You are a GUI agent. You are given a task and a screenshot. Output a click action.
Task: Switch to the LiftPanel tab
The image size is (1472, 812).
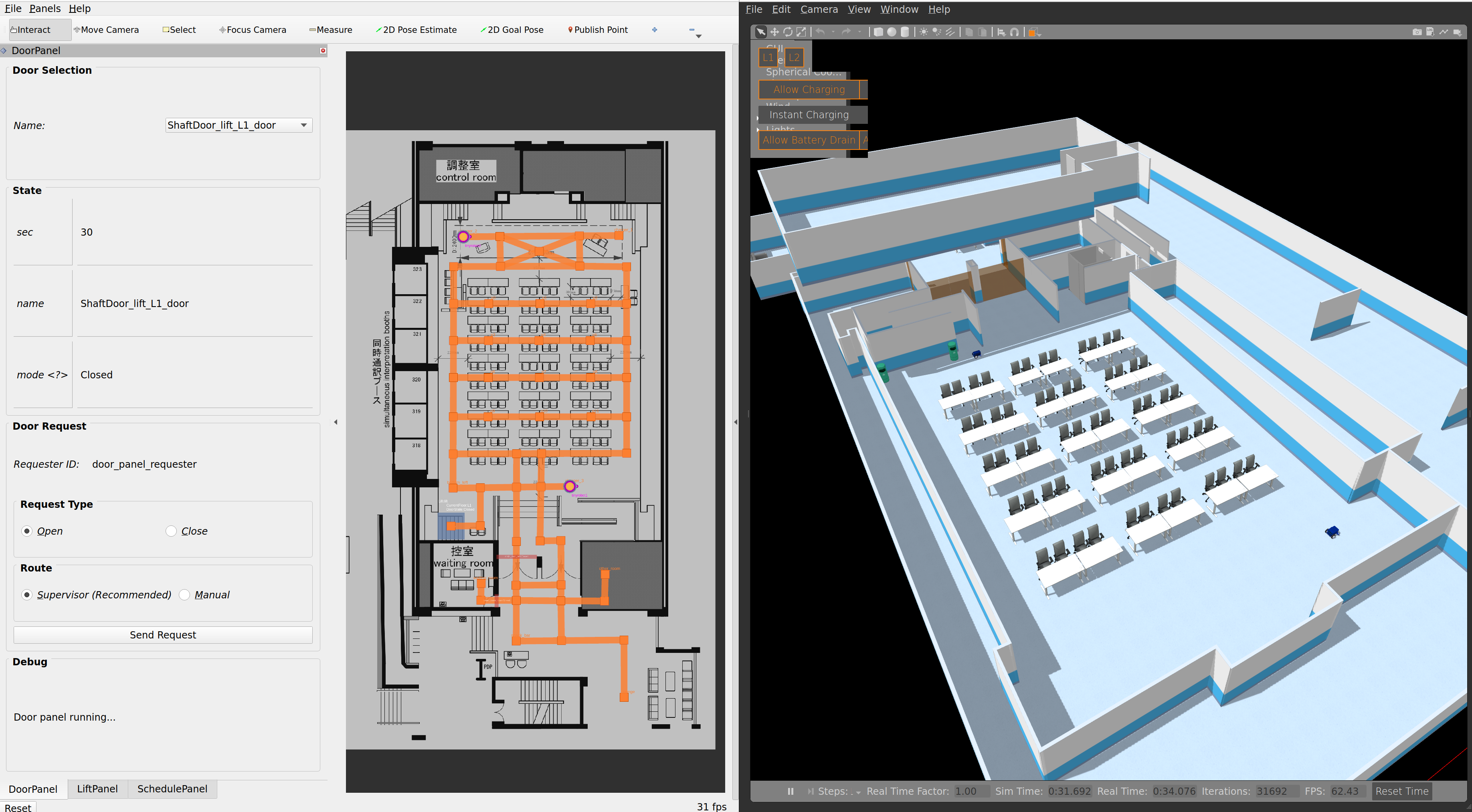pos(97,789)
